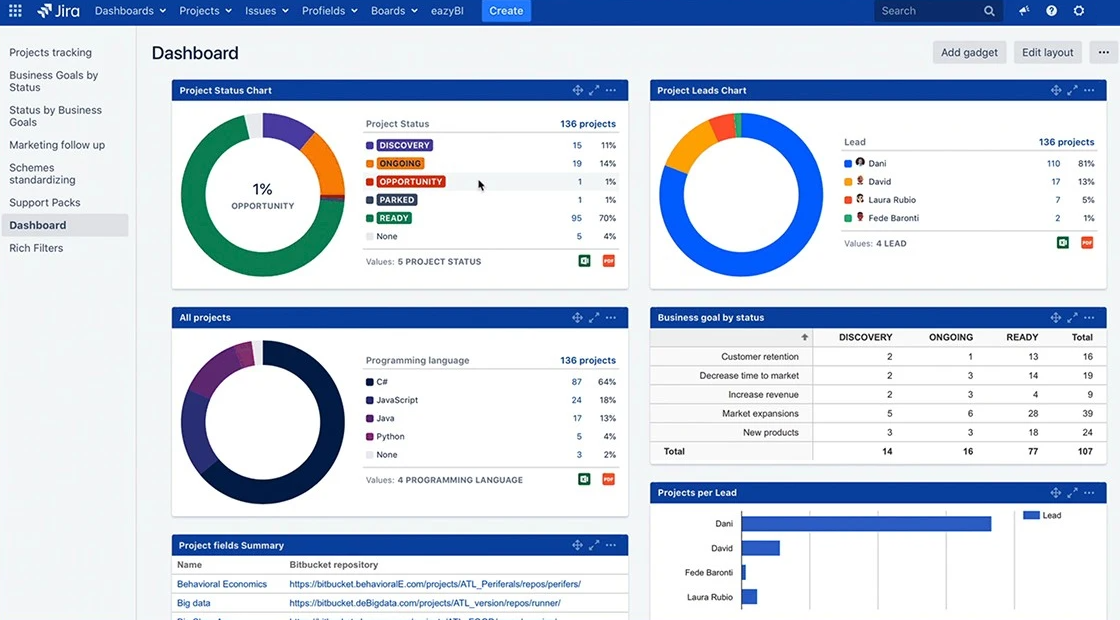Open the Jira settings gear
This screenshot has height=620, width=1120.
point(1077,11)
